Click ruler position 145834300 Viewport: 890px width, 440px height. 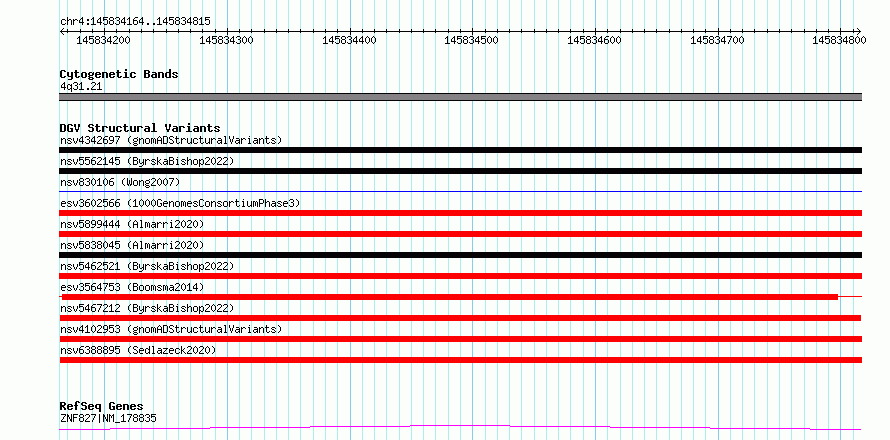pos(226,40)
